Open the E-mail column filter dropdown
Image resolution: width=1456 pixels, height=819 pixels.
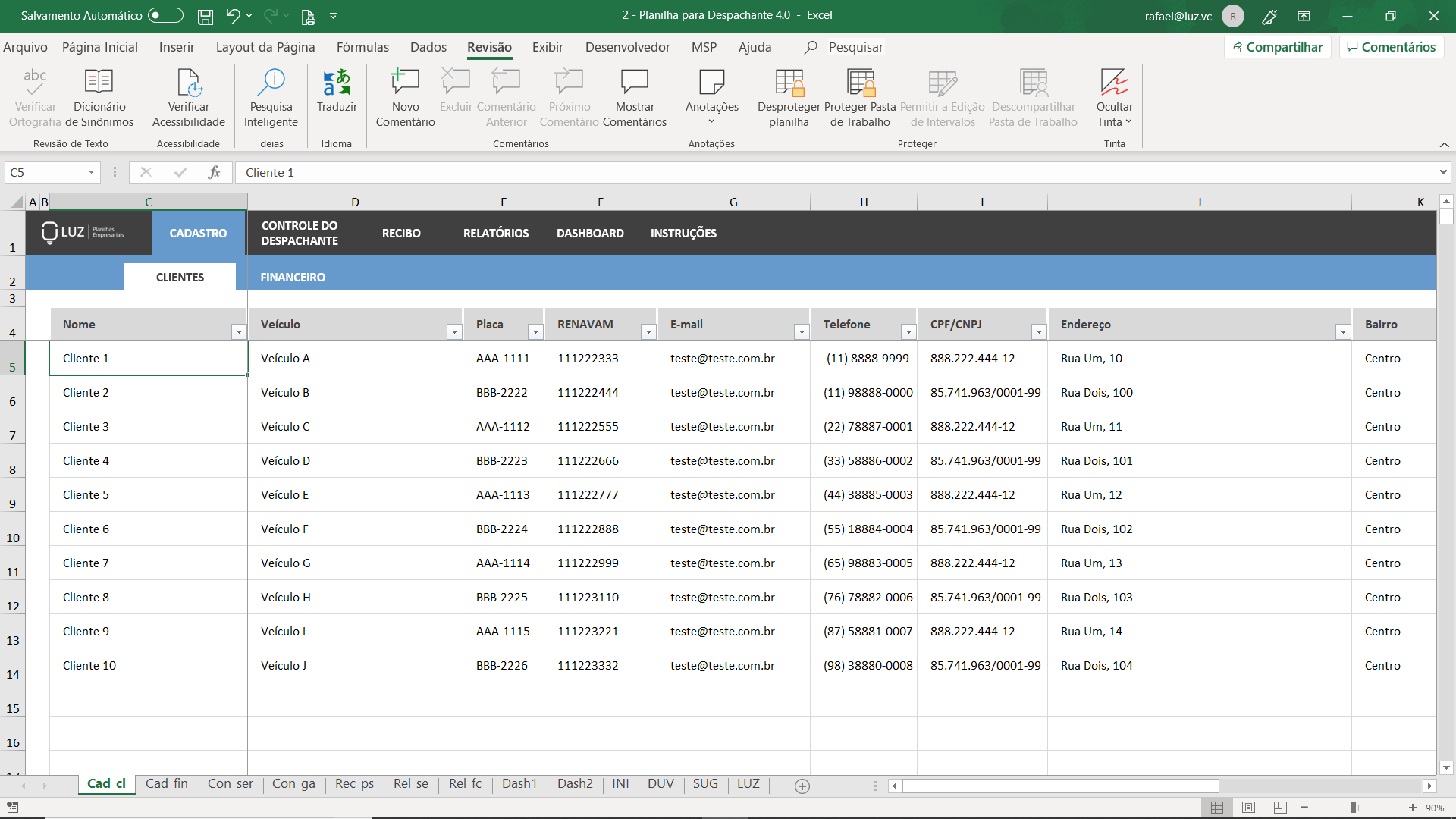coord(802,331)
